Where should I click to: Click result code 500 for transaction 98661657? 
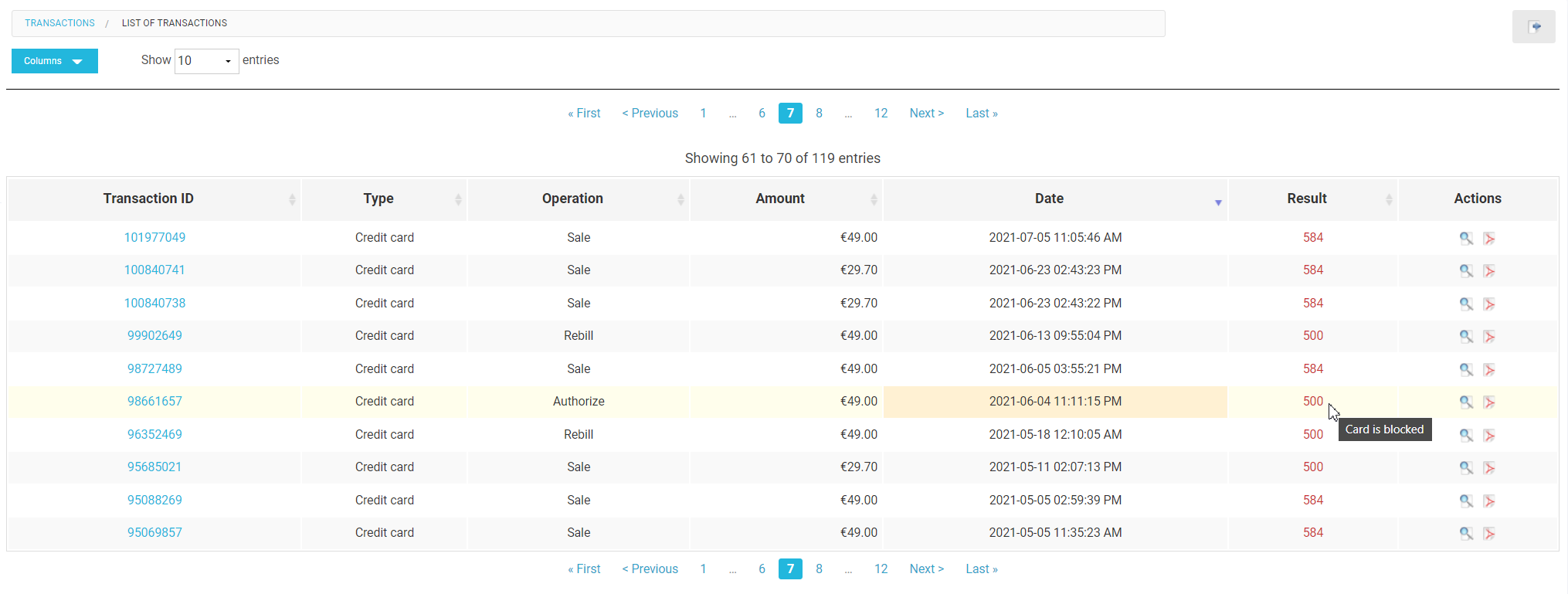coord(1313,401)
